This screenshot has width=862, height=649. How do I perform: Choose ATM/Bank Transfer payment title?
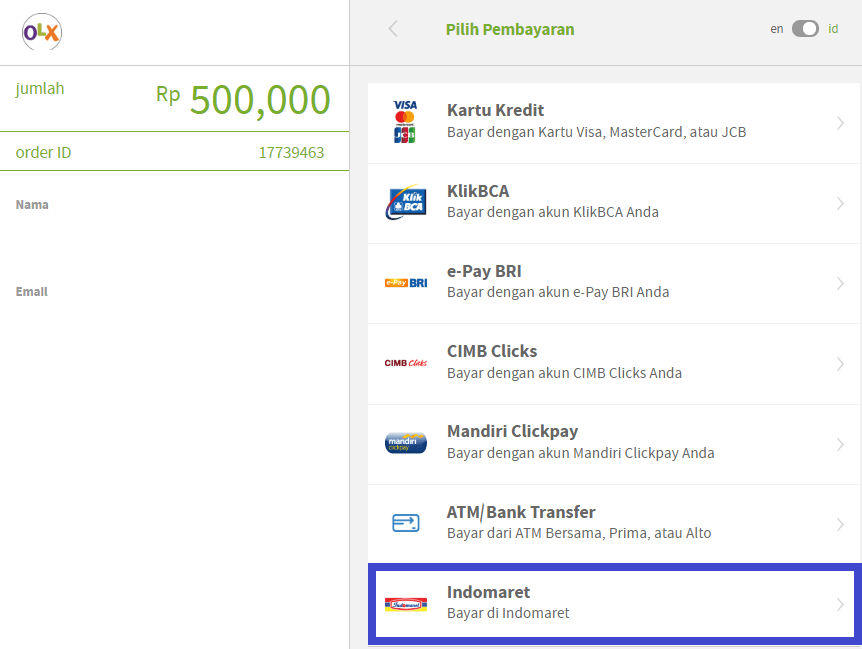point(521,512)
